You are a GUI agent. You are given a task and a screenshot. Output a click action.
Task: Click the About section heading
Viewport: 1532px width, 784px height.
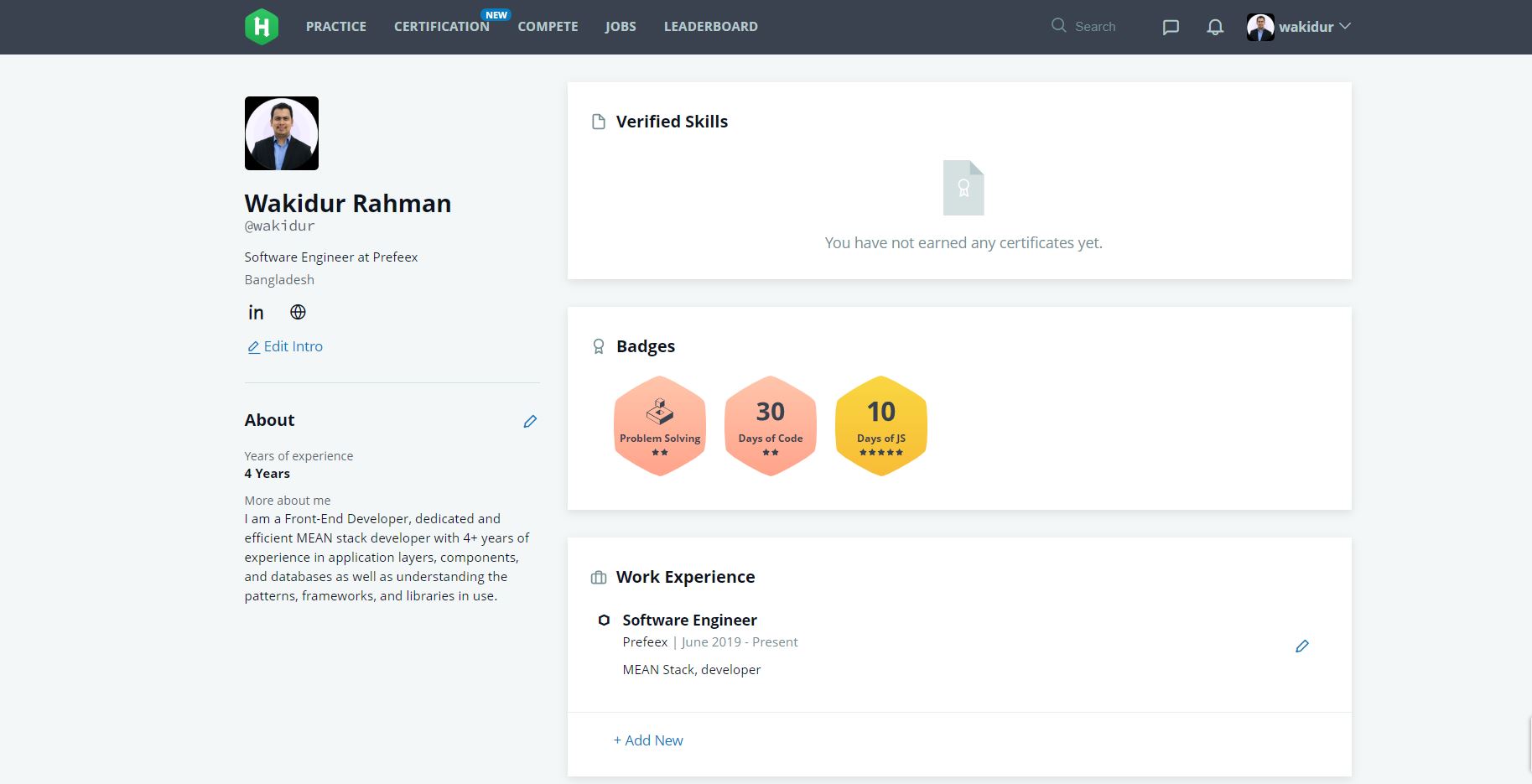270,420
